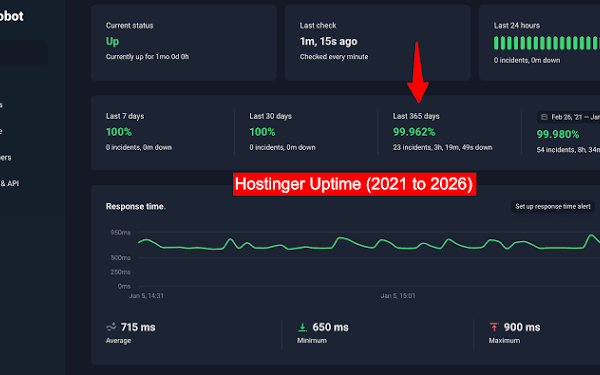Screen dimensions: 600x375
Task: Click '0 incidents, 0m down' under Last 24 hours
Action: tap(527, 60)
